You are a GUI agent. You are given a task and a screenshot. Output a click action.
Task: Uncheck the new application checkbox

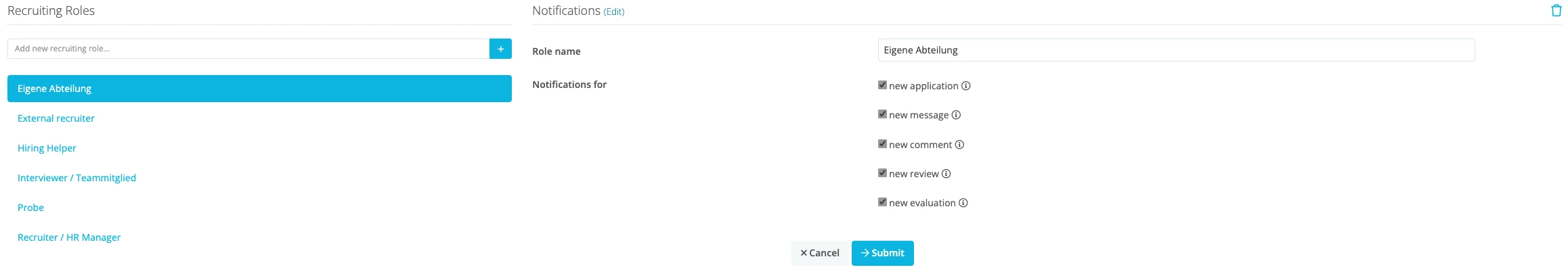point(882,85)
